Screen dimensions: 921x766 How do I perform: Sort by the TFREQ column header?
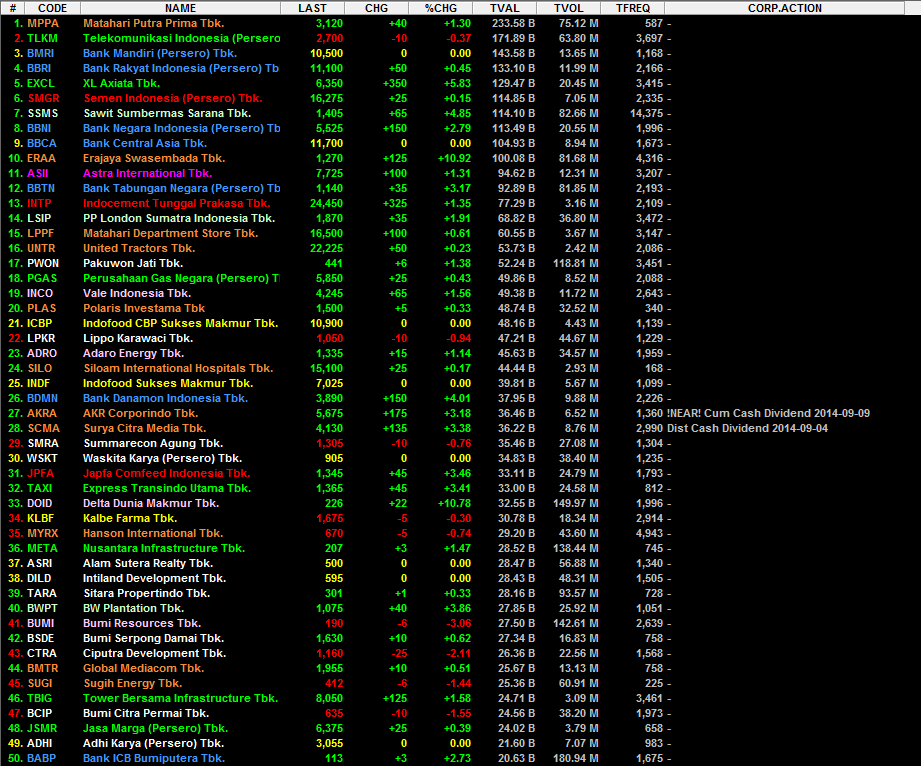coord(633,8)
